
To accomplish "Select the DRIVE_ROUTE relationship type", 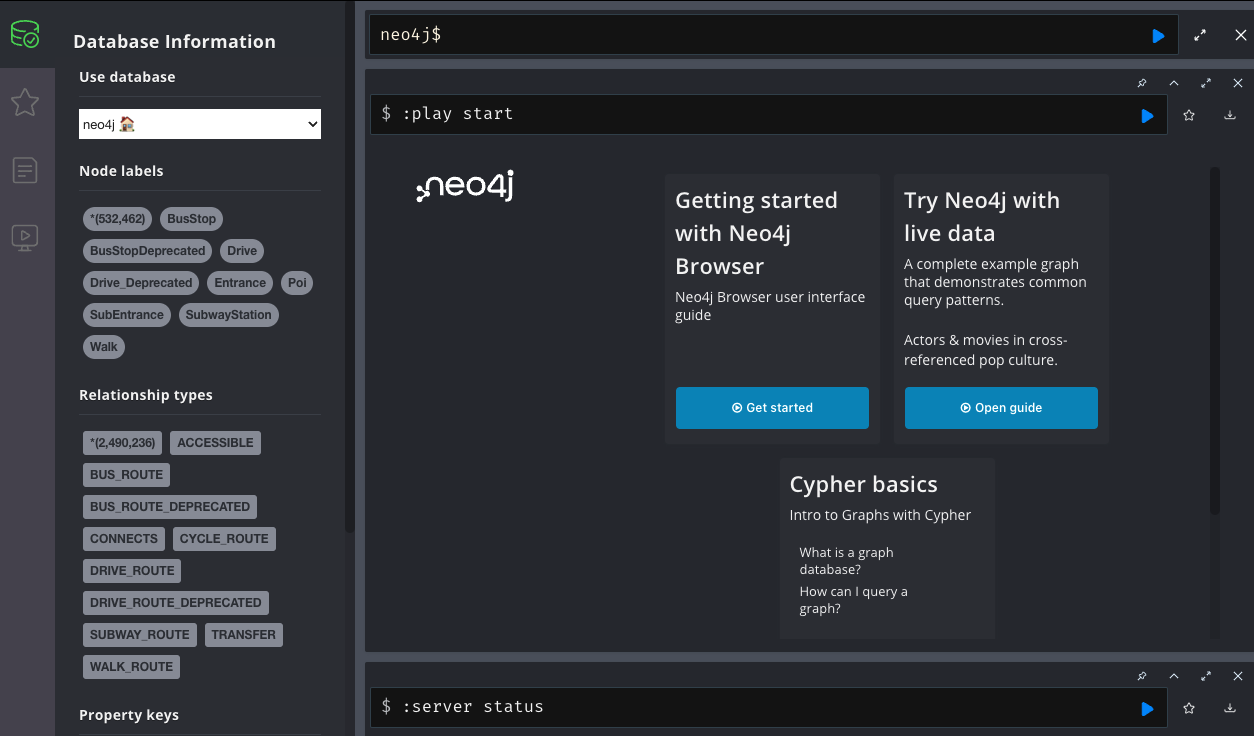I will coord(132,571).
